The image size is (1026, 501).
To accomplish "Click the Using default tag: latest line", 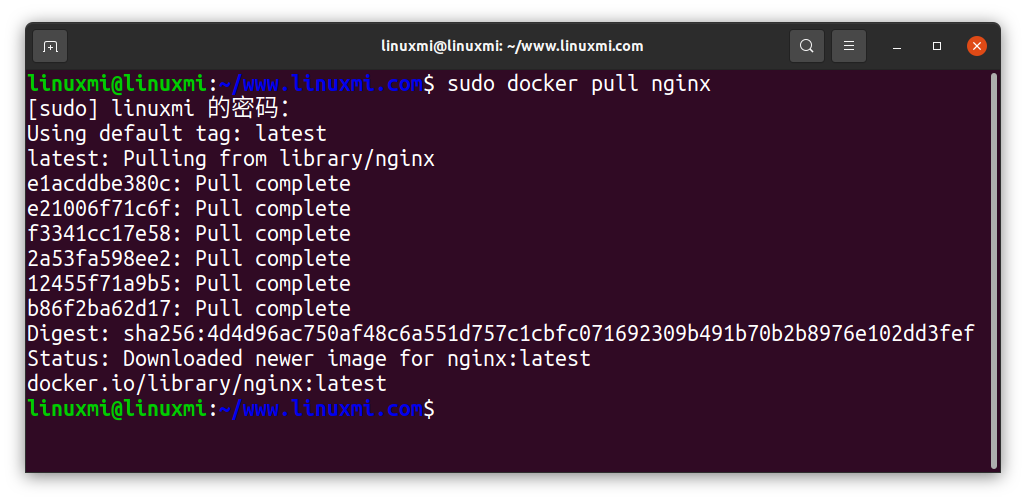I will pos(176,134).
